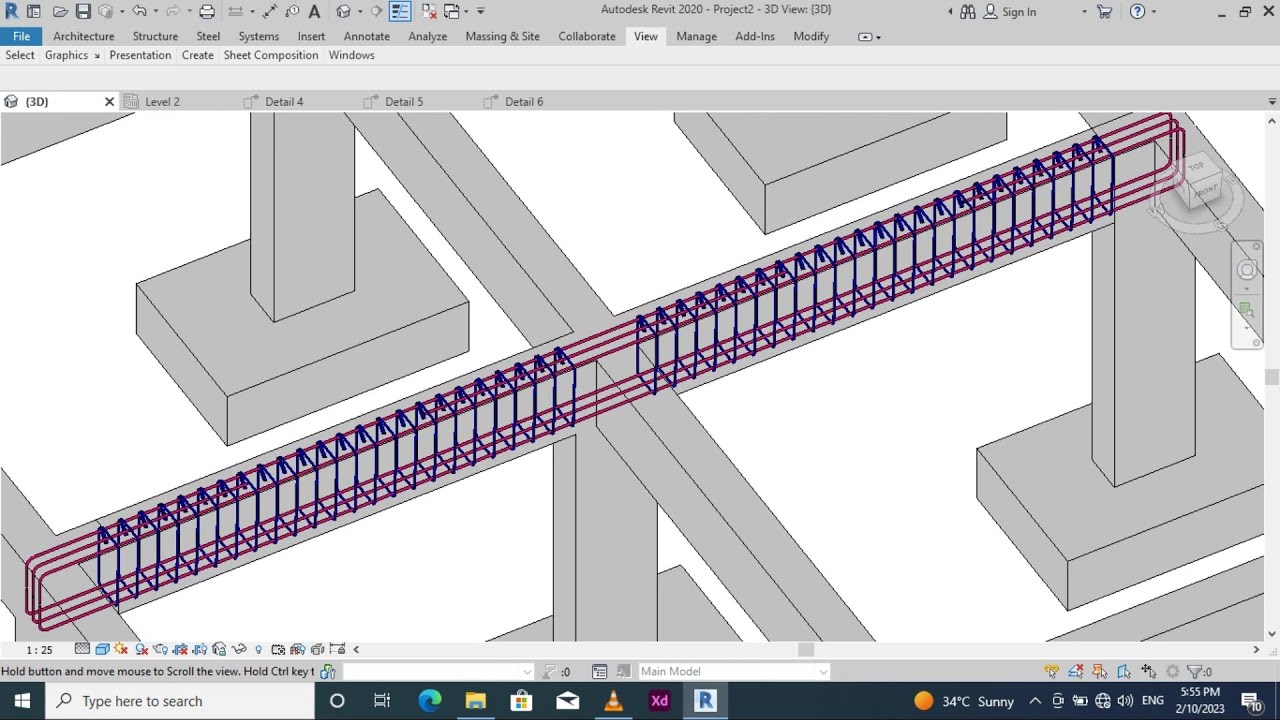This screenshot has height=720, width=1280.
Task: Close the {3D} view tab
Action: click(x=110, y=102)
